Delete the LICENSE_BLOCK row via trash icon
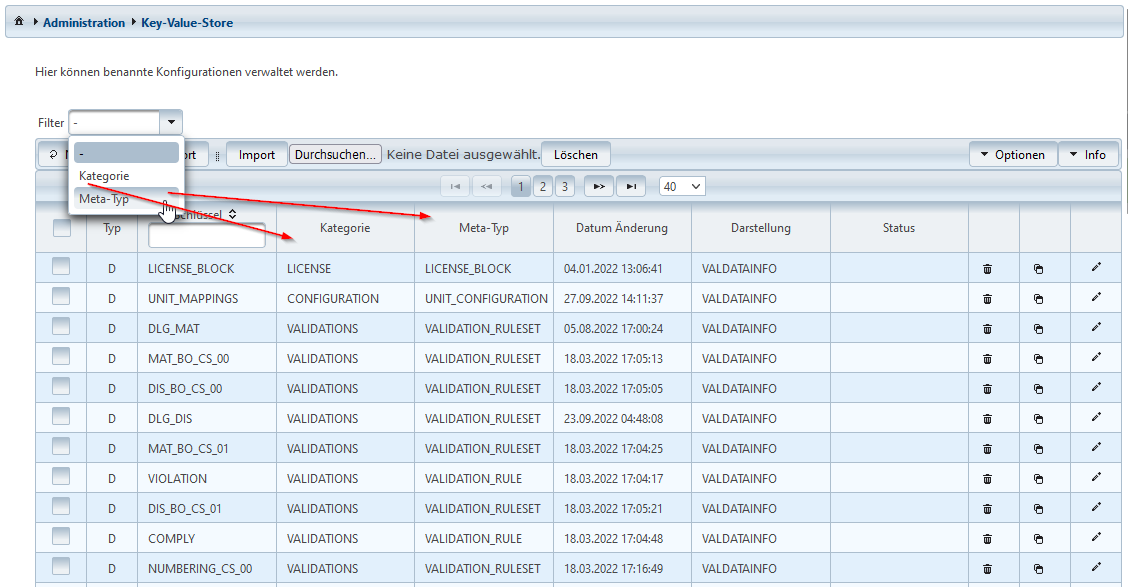Screen dimensions: 1128x587 pos(987,269)
